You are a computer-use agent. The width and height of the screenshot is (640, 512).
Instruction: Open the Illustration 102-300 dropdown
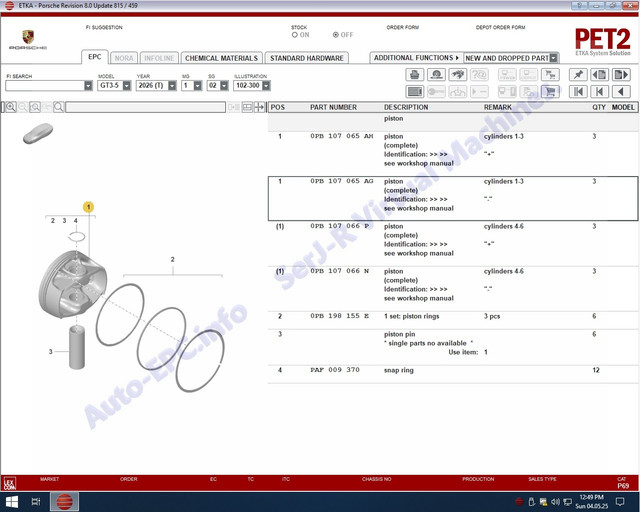266,86
